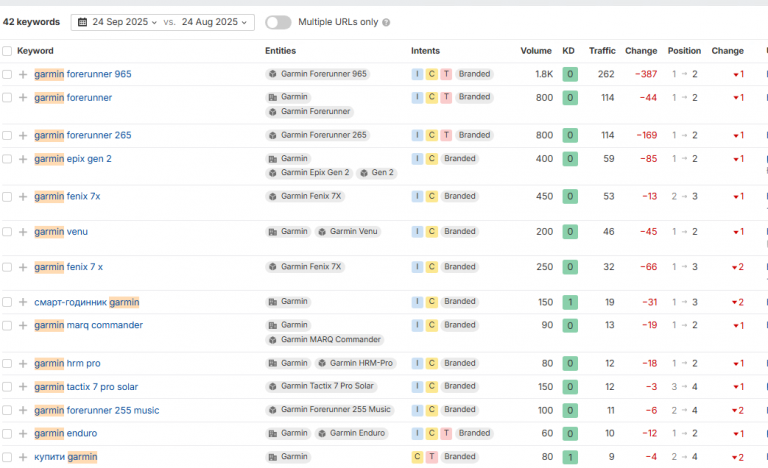The image size is (768, 468).
Task: Click the Garmin Forerunner 265 entity tag
Action: pos(317,135)
